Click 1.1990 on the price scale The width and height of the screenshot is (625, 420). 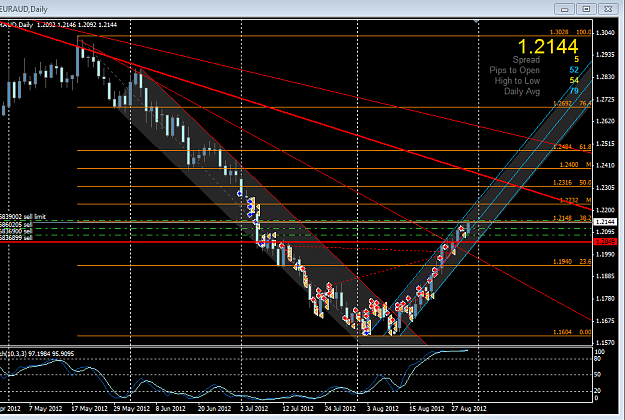tap(605, 254)
